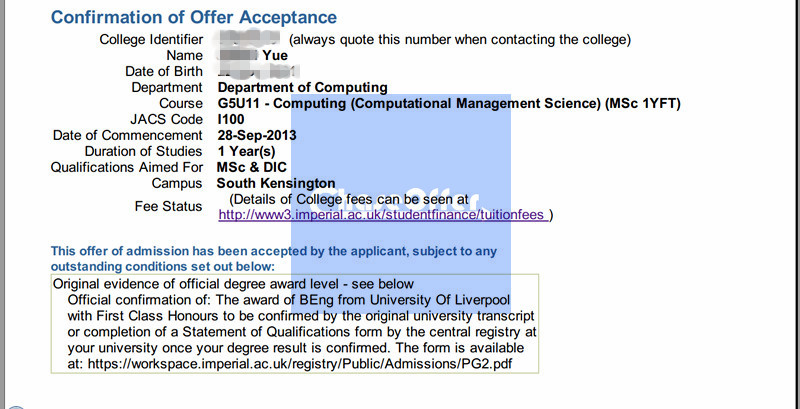
Task: Click the blue offer accepted notice paragraph
Action: pos(273,259)
